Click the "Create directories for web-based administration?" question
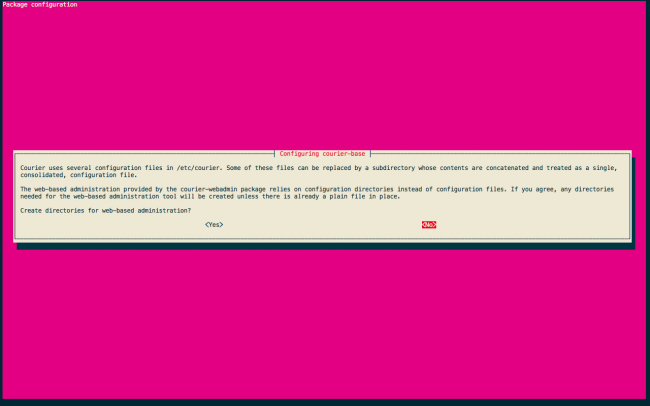This screenshot has height=406, width=650. (x=105, y=210)
